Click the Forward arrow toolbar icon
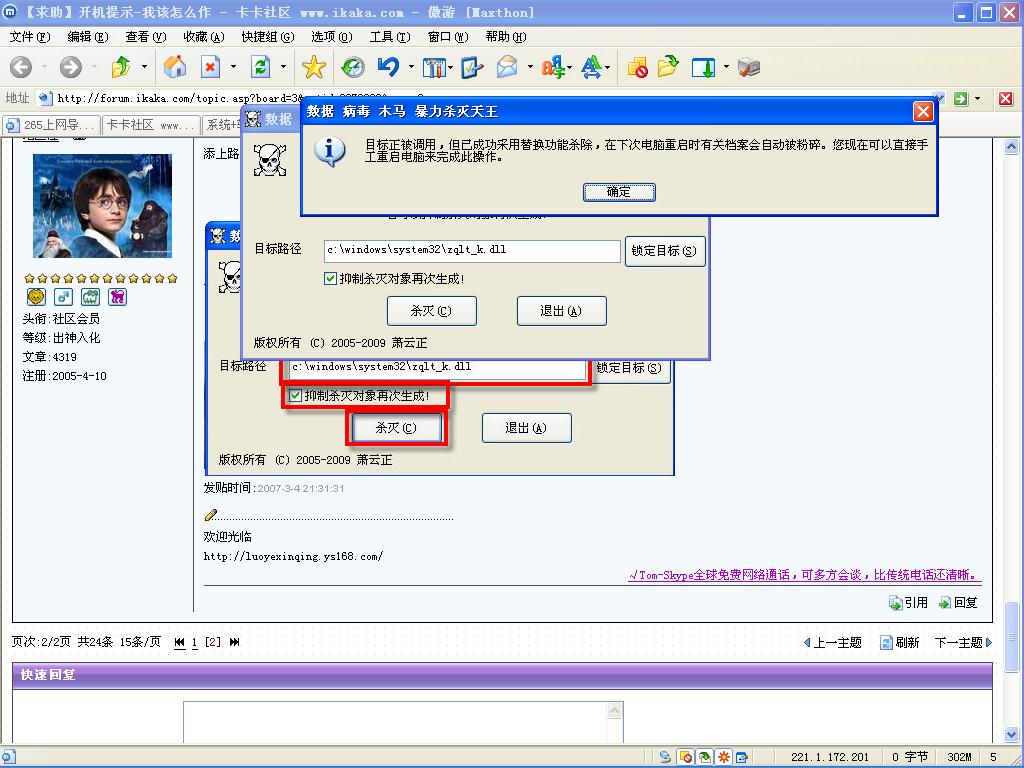This screenshot has width=1024, height=768. pyautogui.click(x=71, y=67)
